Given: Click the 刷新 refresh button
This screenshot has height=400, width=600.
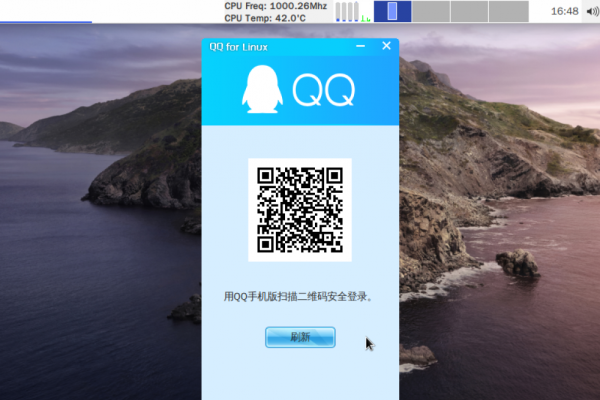Looking at the screenshot, I should 300,337.
